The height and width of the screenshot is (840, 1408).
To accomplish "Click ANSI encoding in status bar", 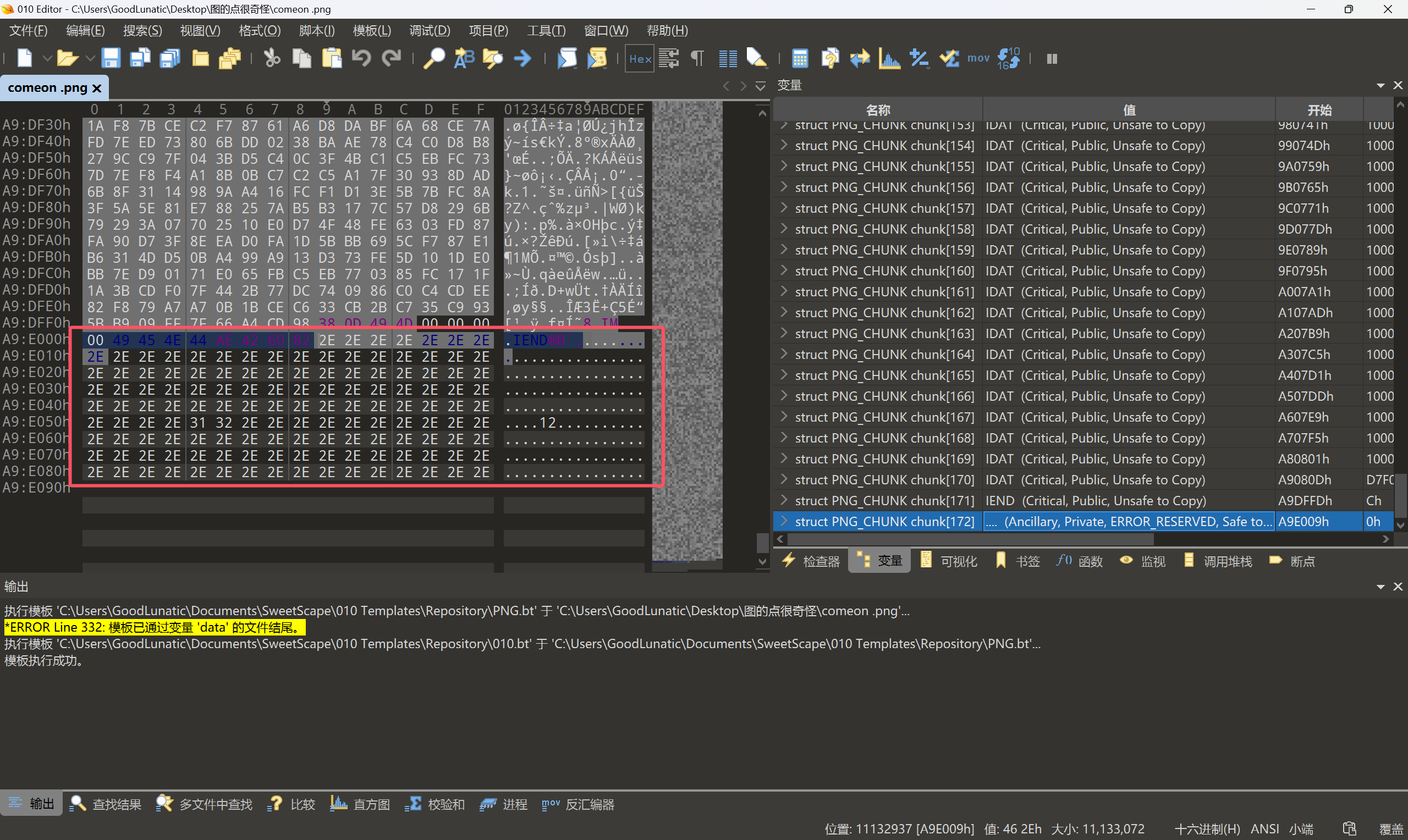I will click(1265, 828).
